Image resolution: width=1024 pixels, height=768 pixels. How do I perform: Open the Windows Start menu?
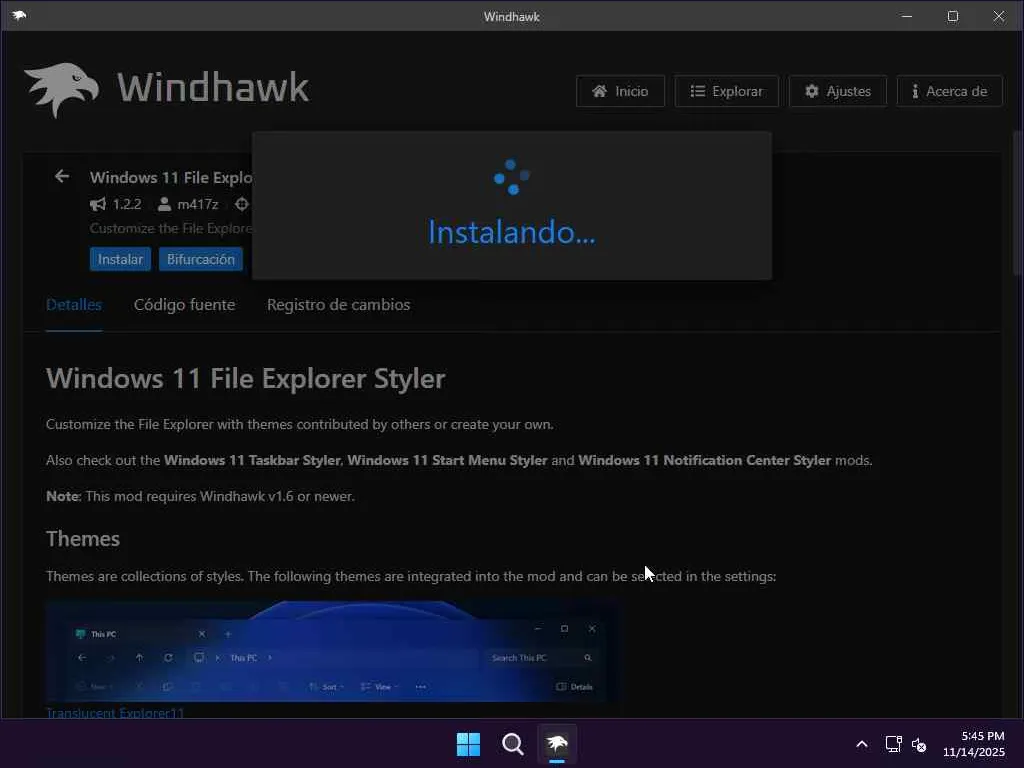click(x=468, y=744)
